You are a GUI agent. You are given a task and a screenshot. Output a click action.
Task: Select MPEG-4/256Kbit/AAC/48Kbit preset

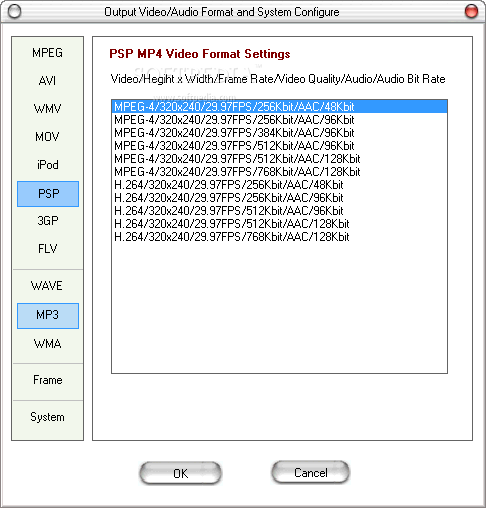(x=279, y=107)
